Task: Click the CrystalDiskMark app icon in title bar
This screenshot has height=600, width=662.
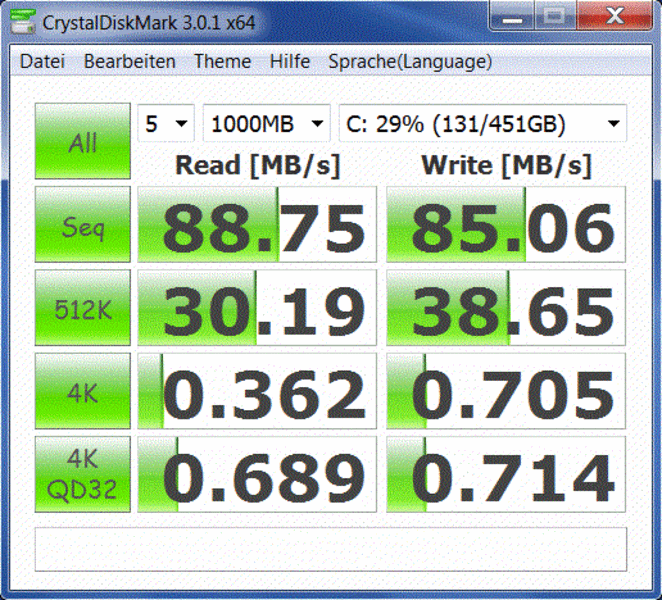Action: [x=23, y=21]
